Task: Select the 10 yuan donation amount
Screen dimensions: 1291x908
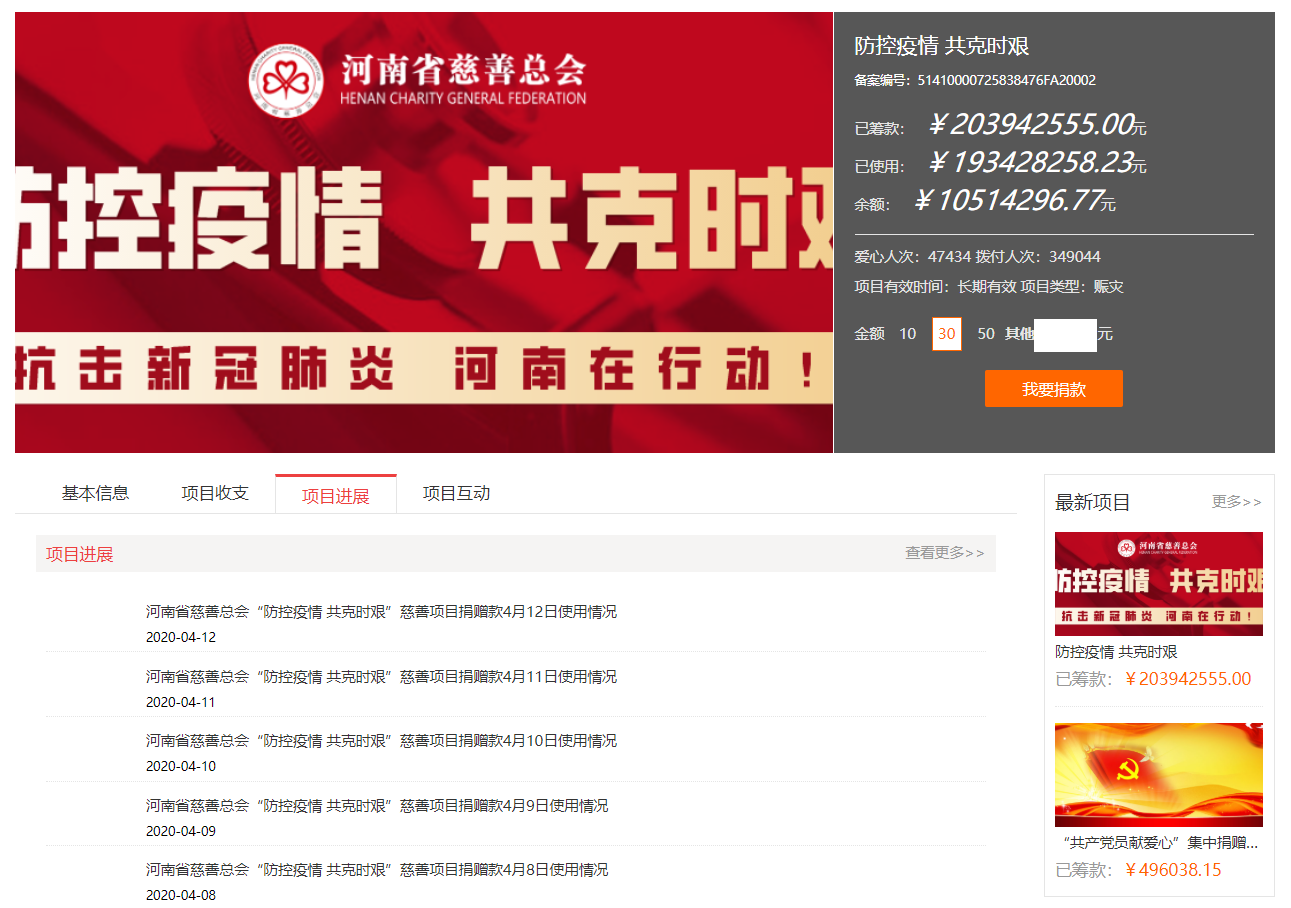Action: [x=907, y=334]
